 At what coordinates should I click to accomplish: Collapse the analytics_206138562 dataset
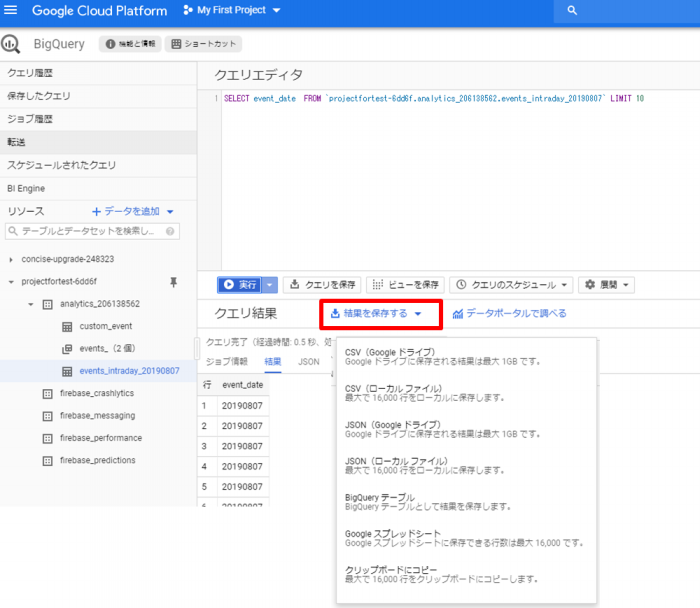(31, 304)
